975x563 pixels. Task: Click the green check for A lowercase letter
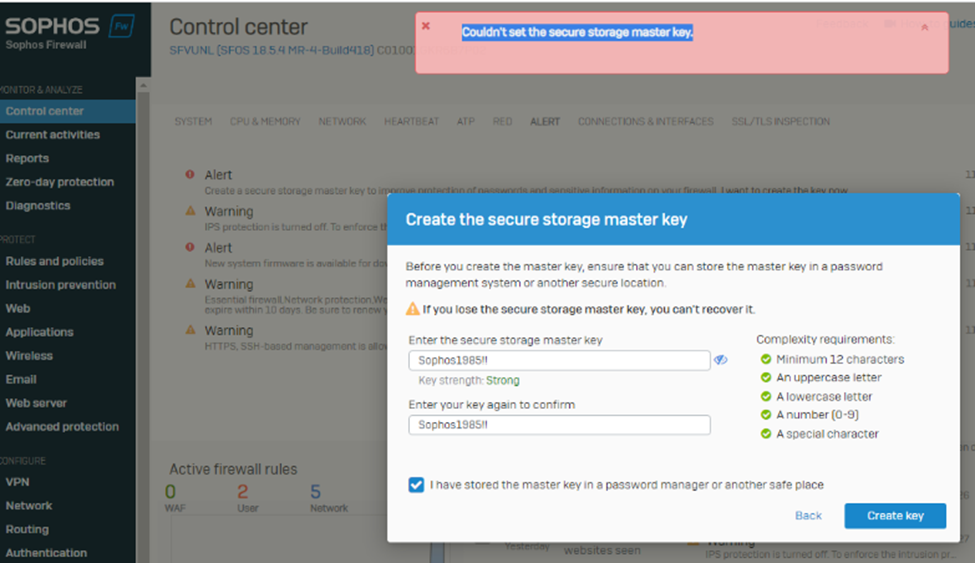(766, 396)
